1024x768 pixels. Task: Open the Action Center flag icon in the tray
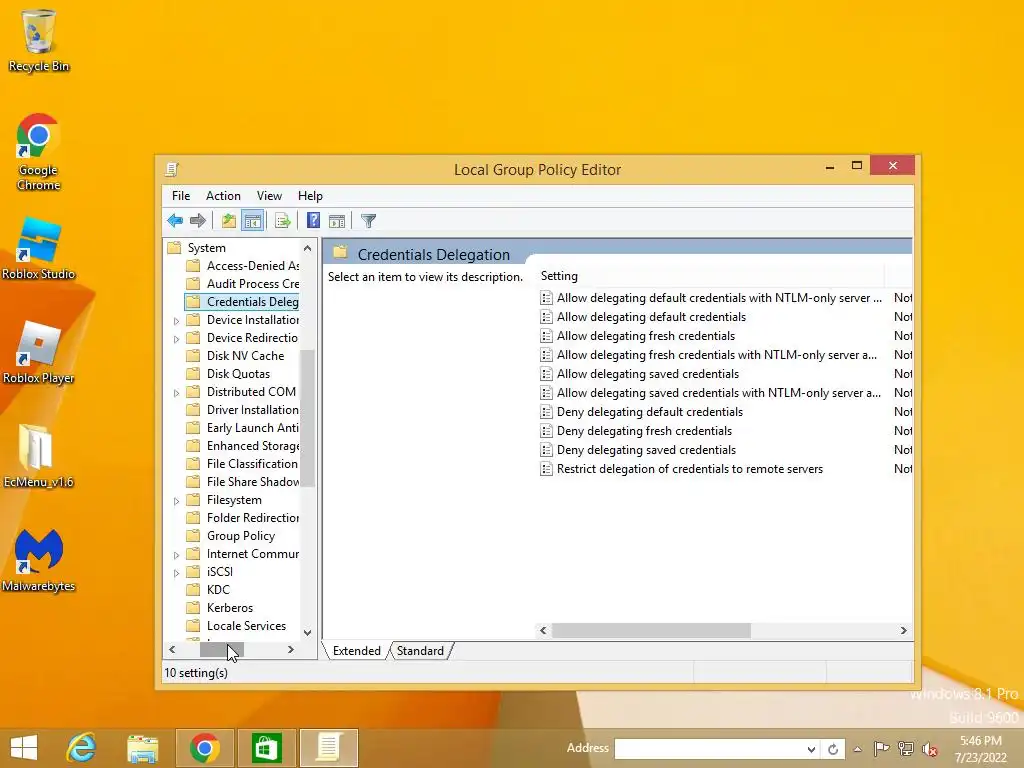coord(881,749)
